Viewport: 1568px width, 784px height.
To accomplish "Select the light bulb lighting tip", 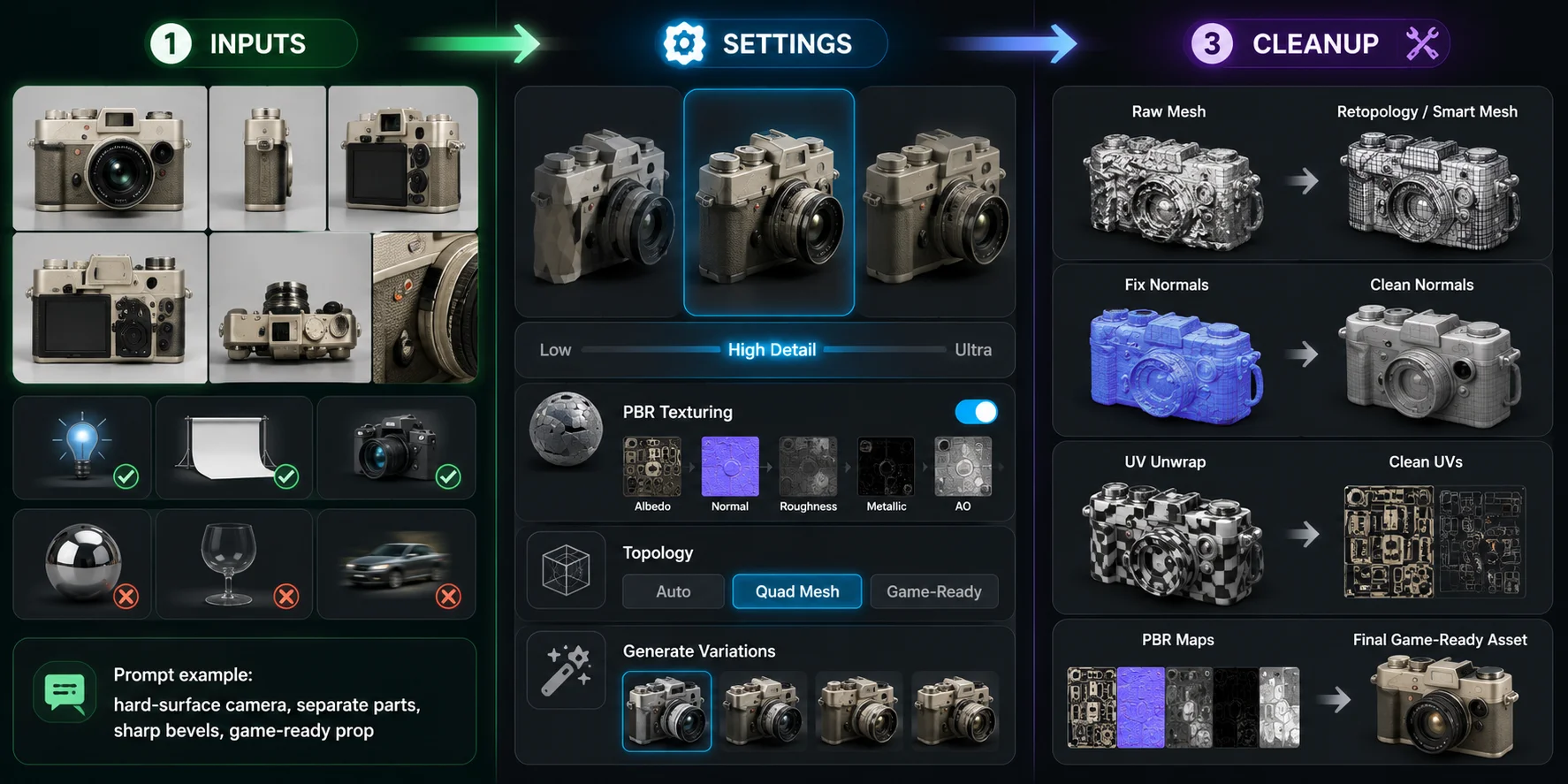I will click(82, 447).
